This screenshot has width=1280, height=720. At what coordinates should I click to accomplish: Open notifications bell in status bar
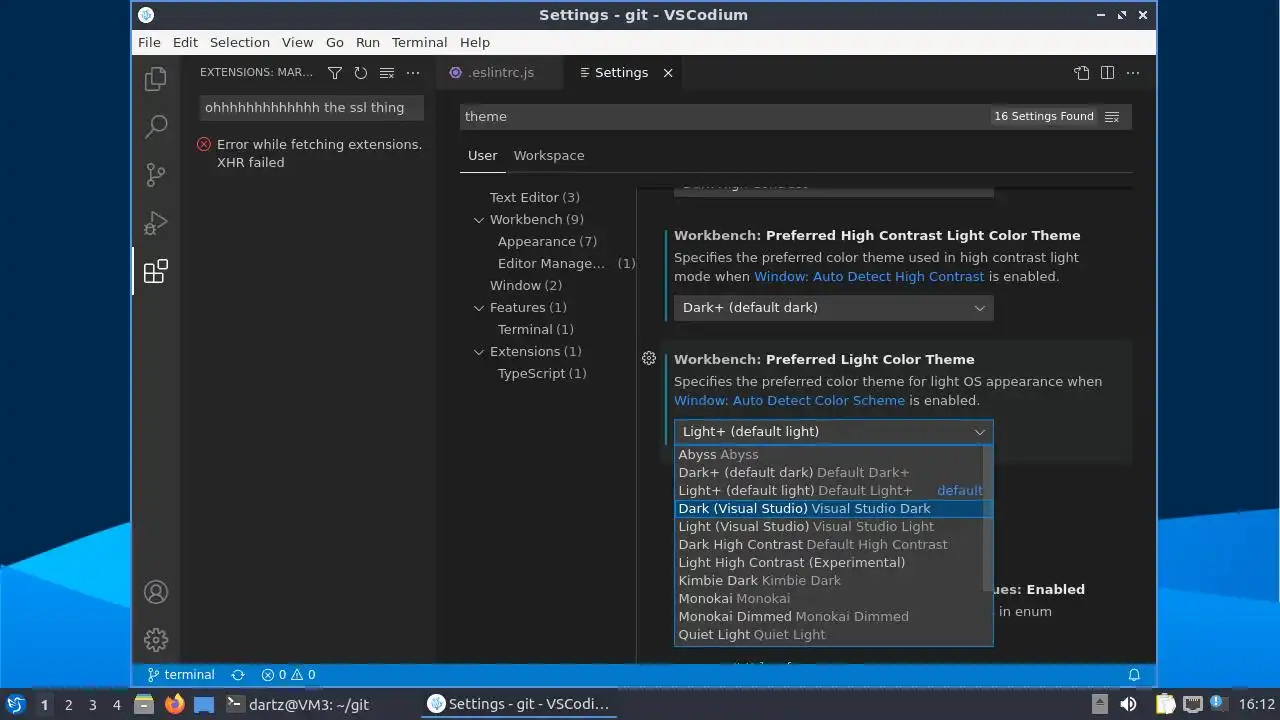point(1134,675)
